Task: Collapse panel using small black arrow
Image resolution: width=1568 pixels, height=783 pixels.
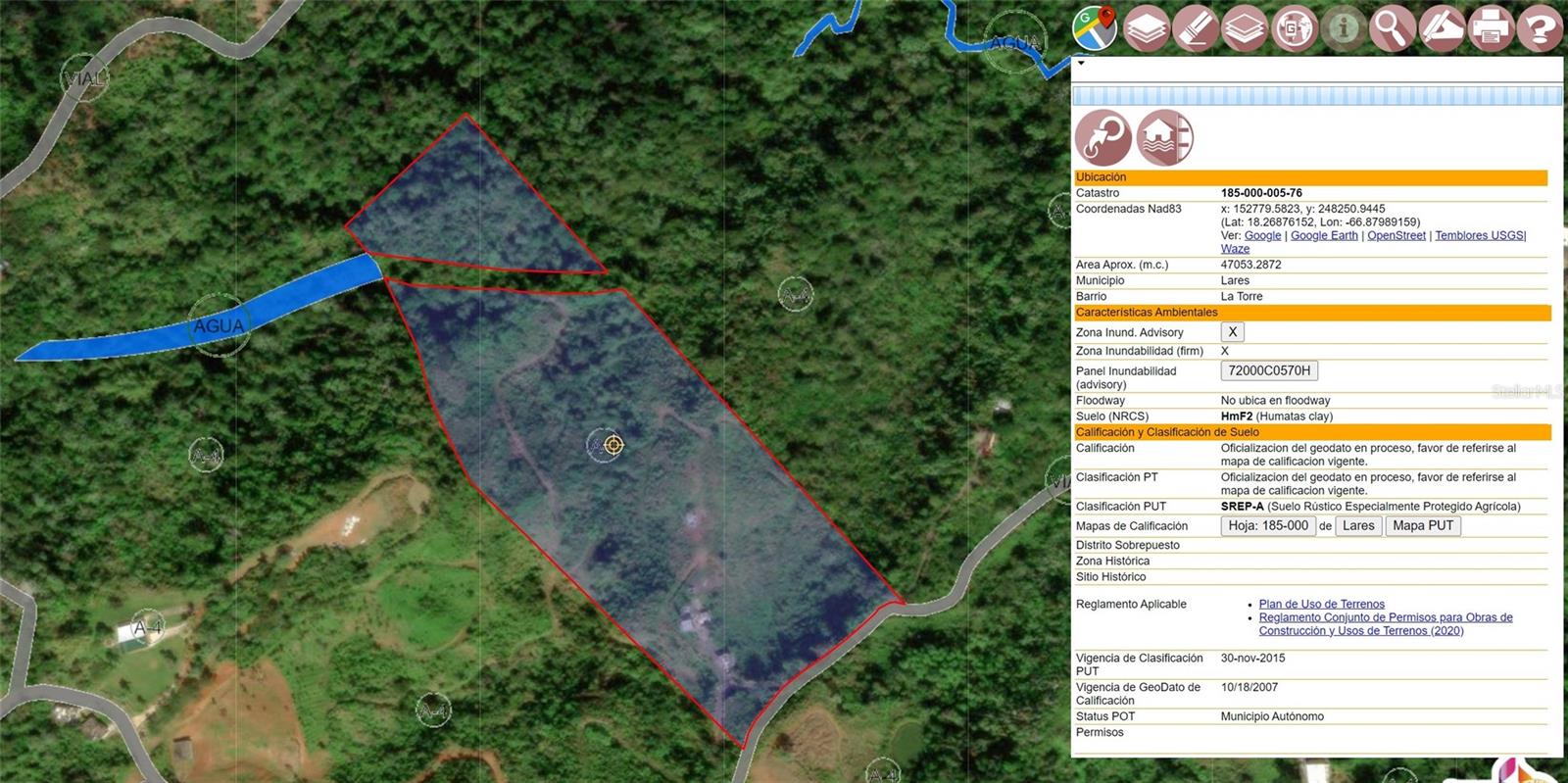Action: tap(1081, 64)
